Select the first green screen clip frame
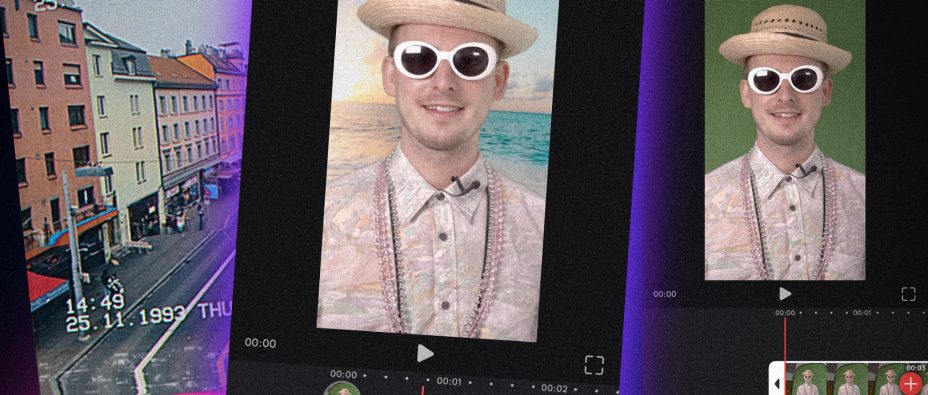This screenshot has width=928, height=395. [x=805, y=380]
